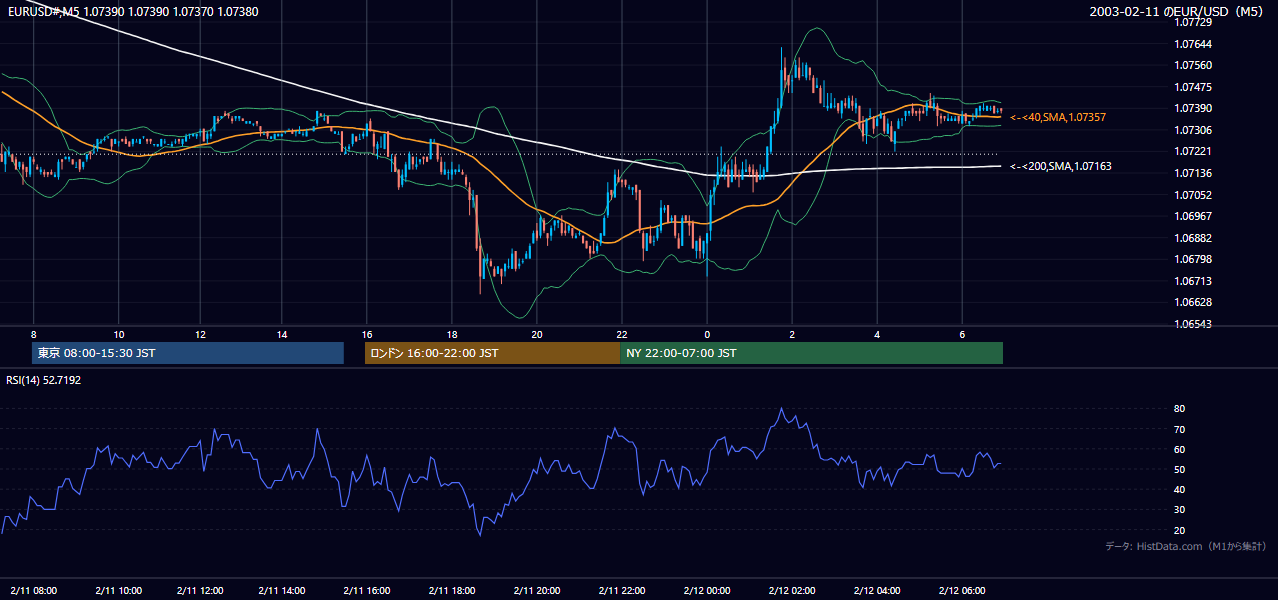Viewport: 1278px width, 600px height.
Task: Click the RSI scale 30 level label
Action: click(1180, 509)
